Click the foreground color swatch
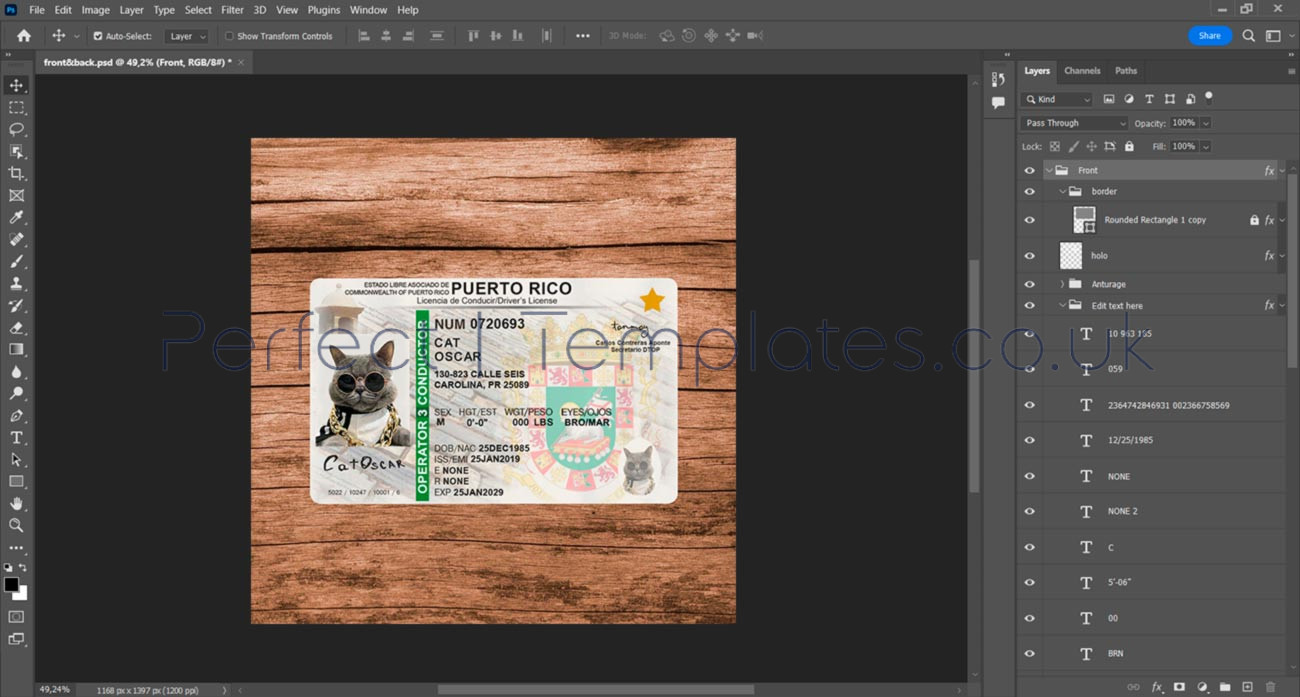Viewport: 1300px width, 697px height. (x=11, y=584)
